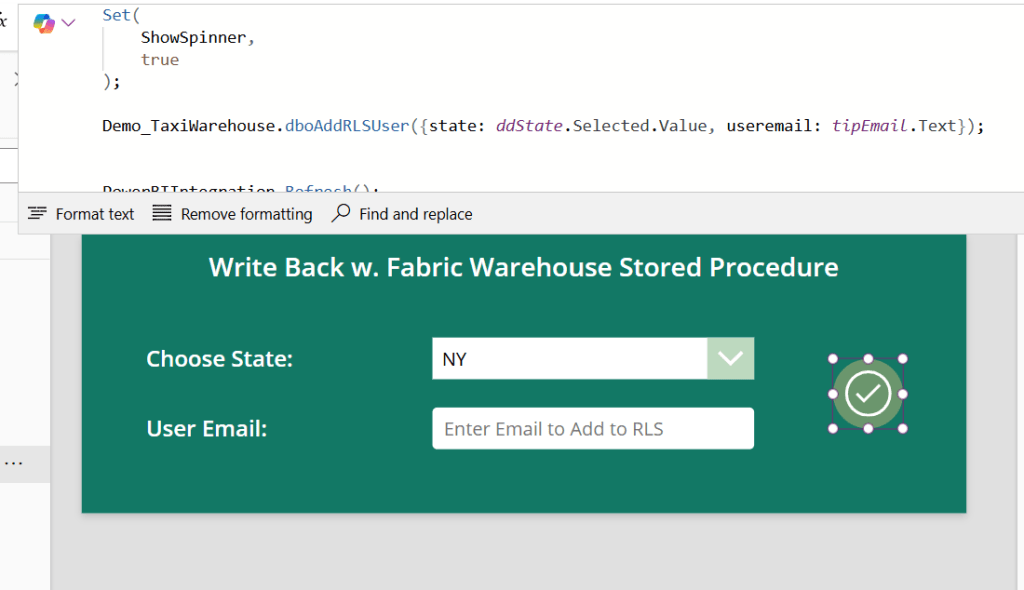Viewport: 1024px width, 590px height.
Task: Click the Format text icon
Action: [37, 213]
